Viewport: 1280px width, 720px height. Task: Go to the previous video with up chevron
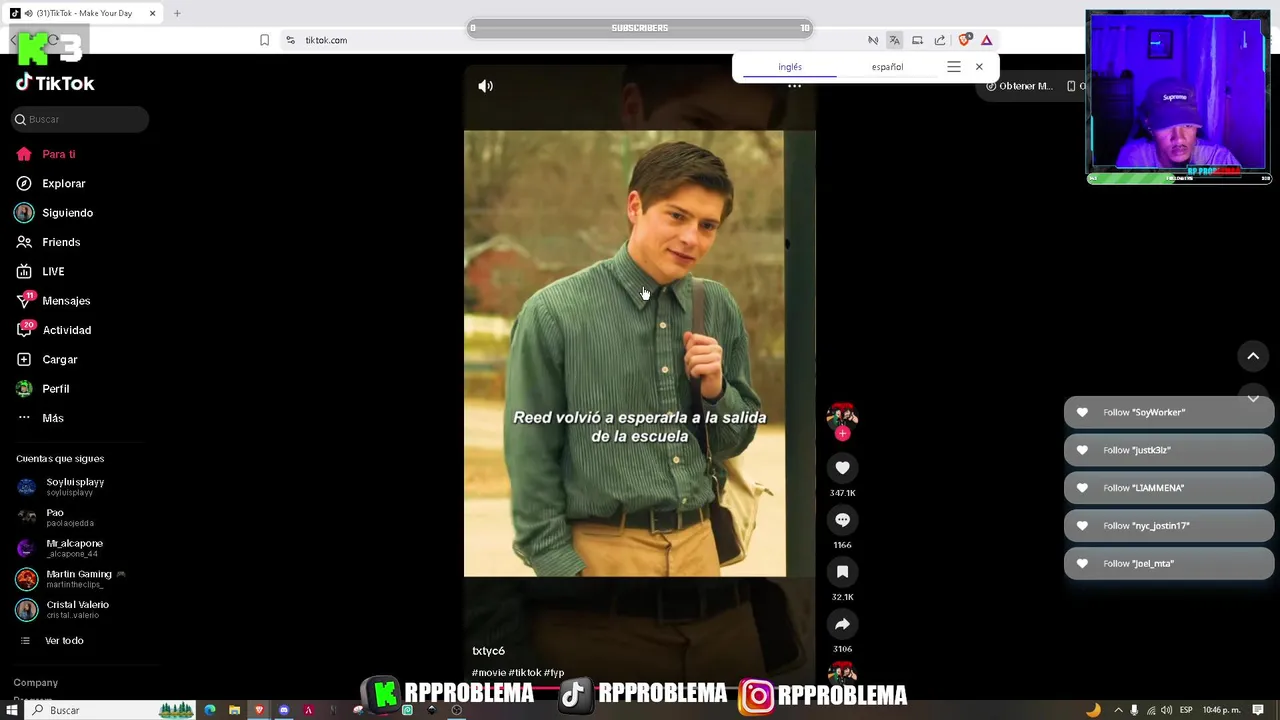(x=1253, y=356)
